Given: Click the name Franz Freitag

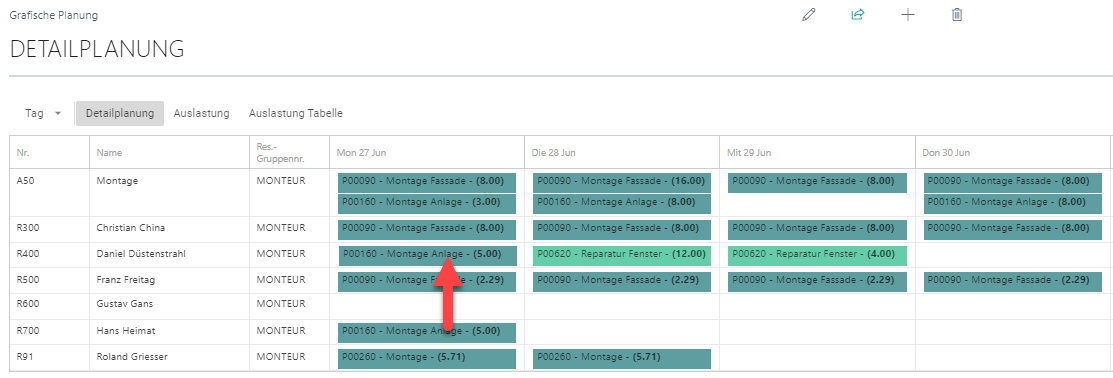Looking at the screenshot, I should 125,280.
